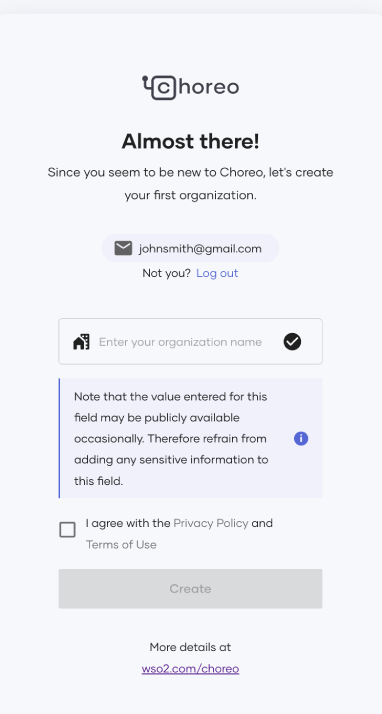Screen dimensions: 382x714
Task: Open the Terms of Use link
Action: click(x=121, y=545)
